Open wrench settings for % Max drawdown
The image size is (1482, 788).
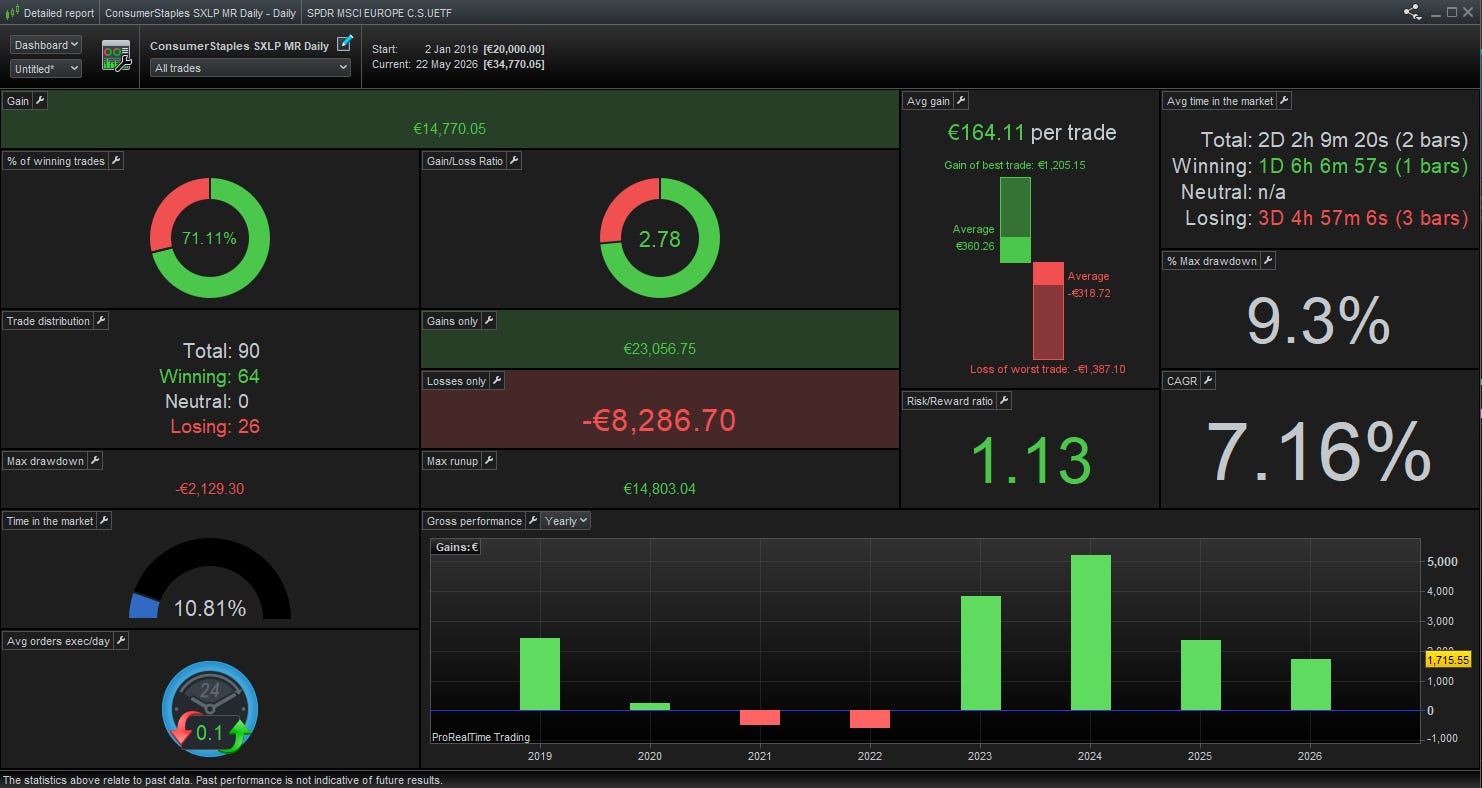click(x=1268, y=261)
